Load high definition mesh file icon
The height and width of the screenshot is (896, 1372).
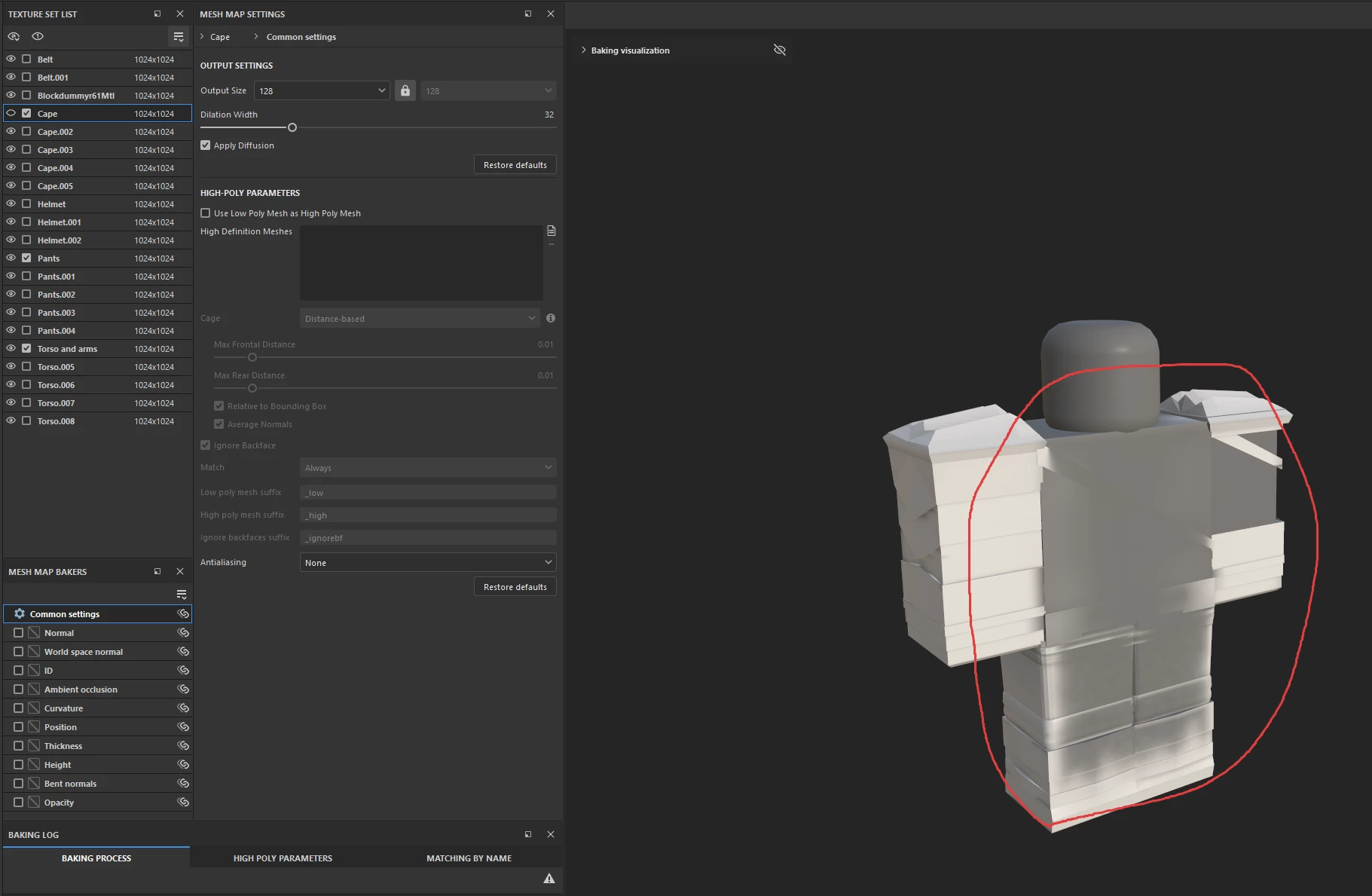point(552,231)
